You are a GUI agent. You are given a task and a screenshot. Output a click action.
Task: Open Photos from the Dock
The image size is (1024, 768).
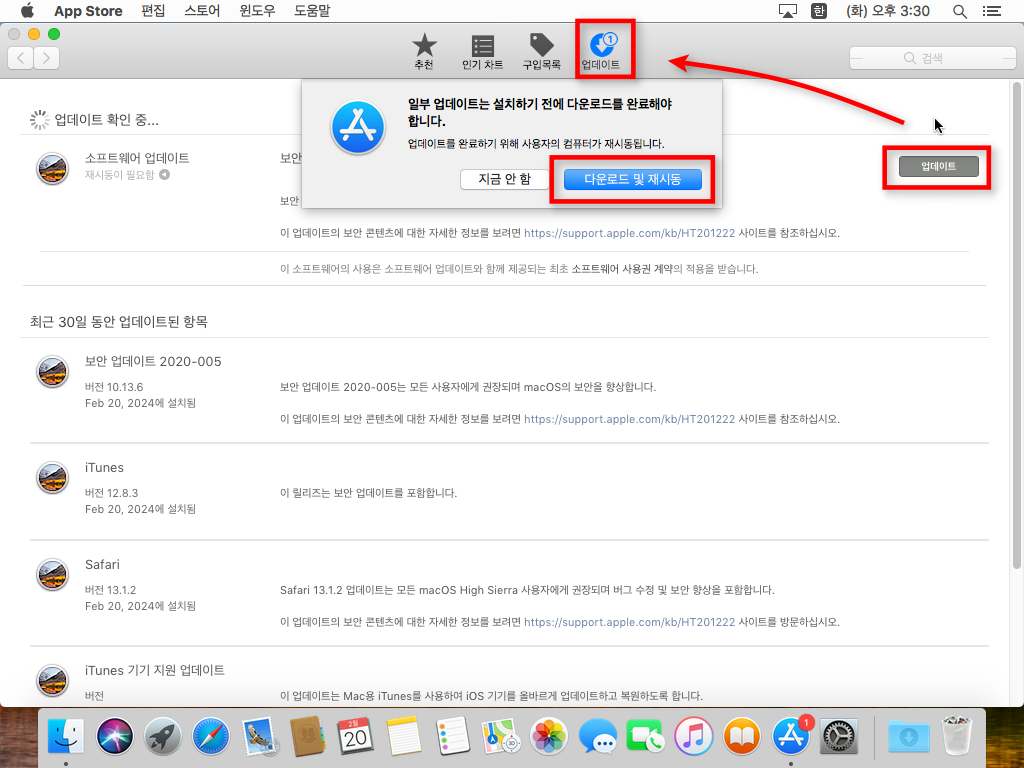pos(549,735)
